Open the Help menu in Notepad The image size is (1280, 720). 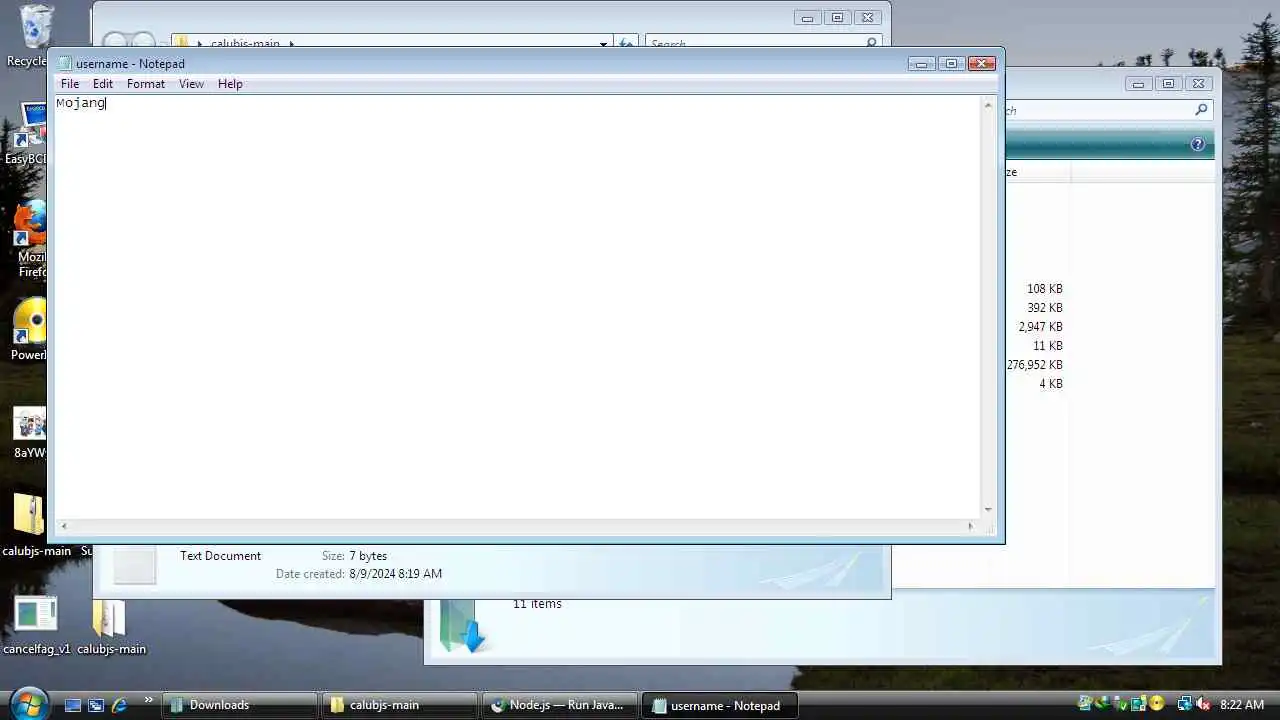[230, 84]
